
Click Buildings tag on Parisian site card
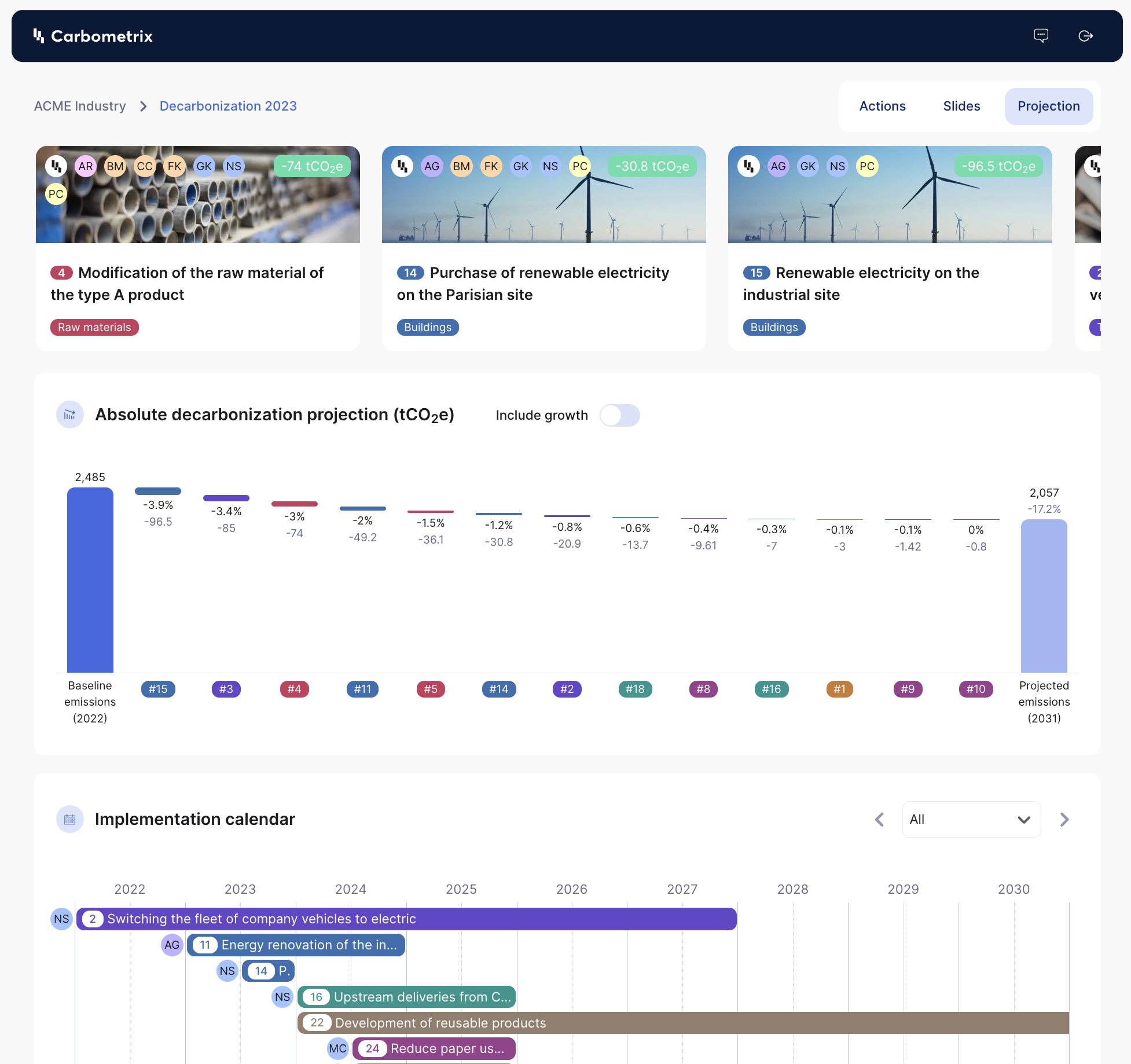click(428, 327)
